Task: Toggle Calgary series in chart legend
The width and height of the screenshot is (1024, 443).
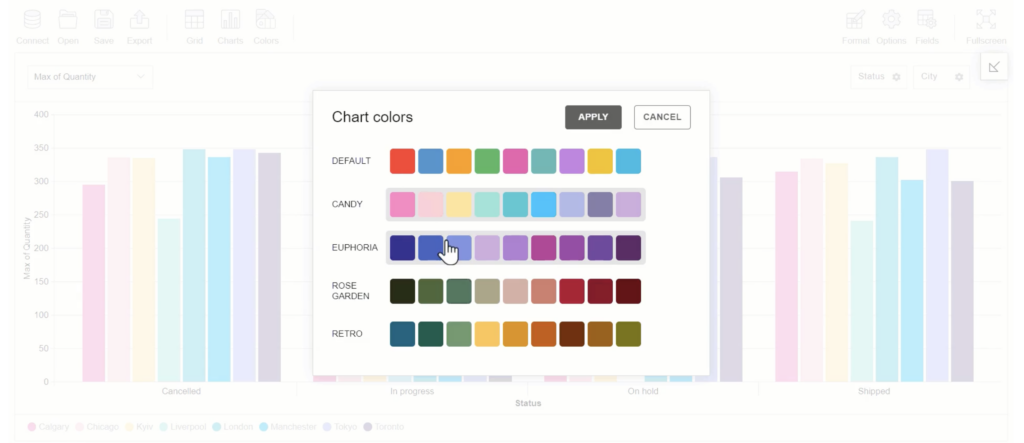Action: tap(48, 427)
